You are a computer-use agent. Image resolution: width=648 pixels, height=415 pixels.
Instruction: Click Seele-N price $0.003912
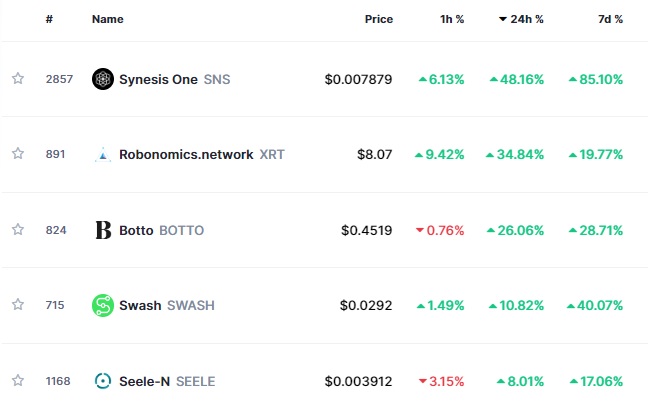coord(358,381)
